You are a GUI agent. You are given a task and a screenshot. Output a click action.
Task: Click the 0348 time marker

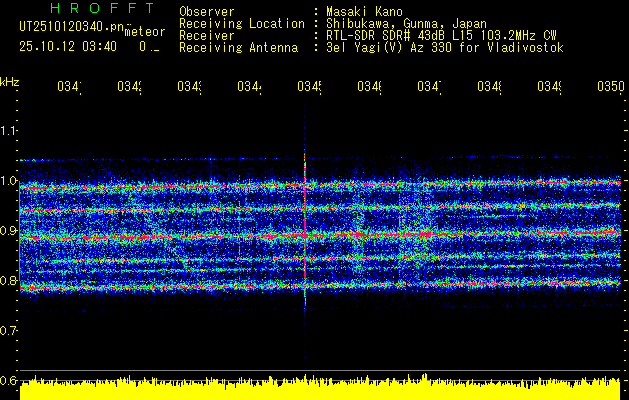[489, 87]
